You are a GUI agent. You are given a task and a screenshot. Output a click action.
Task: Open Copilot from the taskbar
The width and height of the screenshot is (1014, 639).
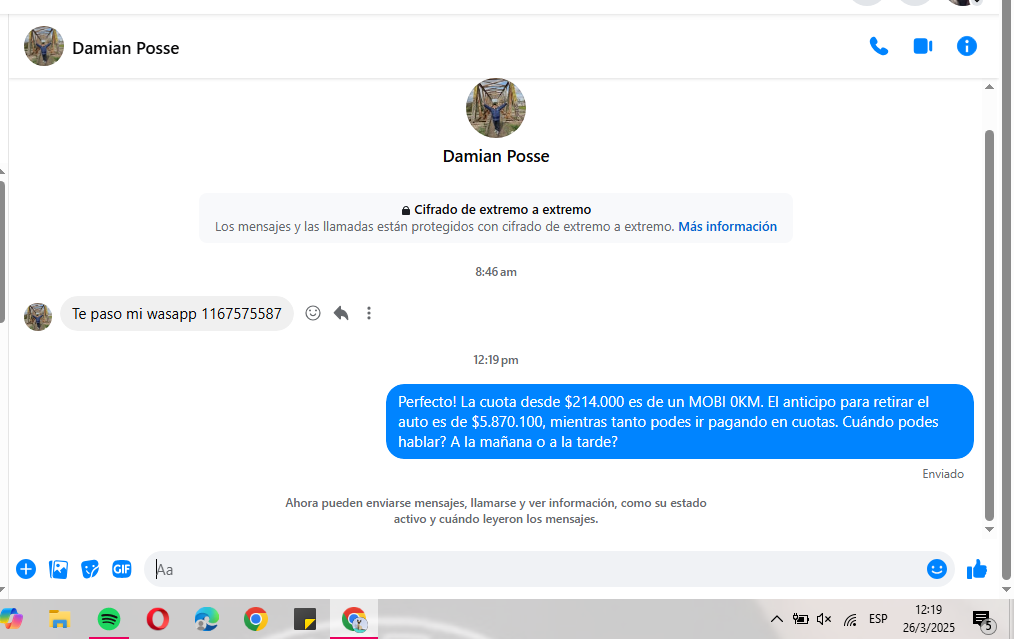(x=12, y=619)
